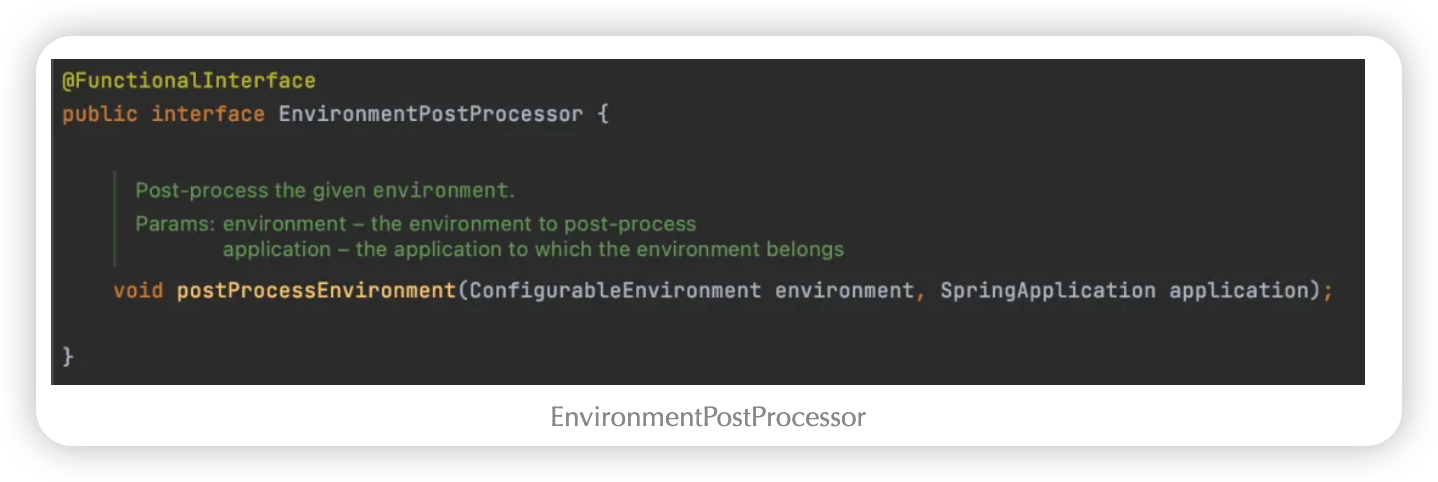1438x482 pixels.
Task: Click the 'Params:' label in documentation
Action: tap(176, 223)
